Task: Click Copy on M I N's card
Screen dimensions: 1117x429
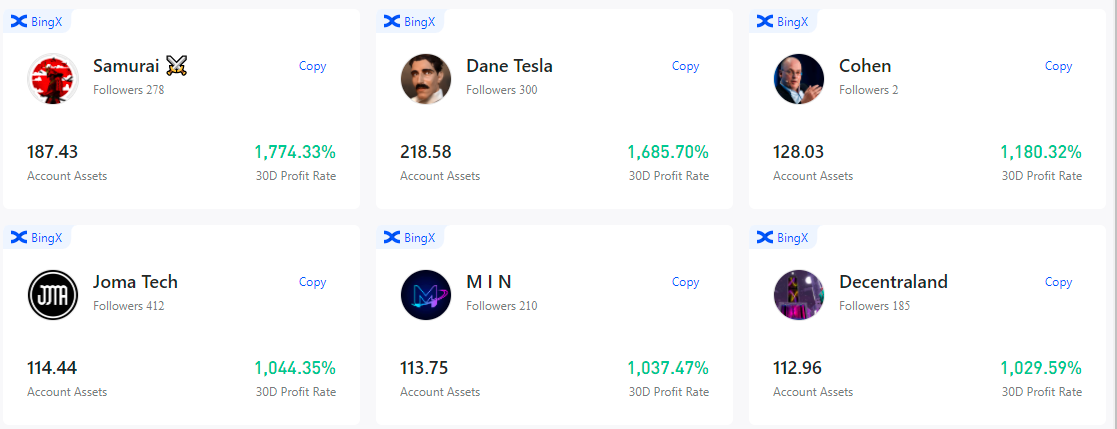Action: point(685,282)
